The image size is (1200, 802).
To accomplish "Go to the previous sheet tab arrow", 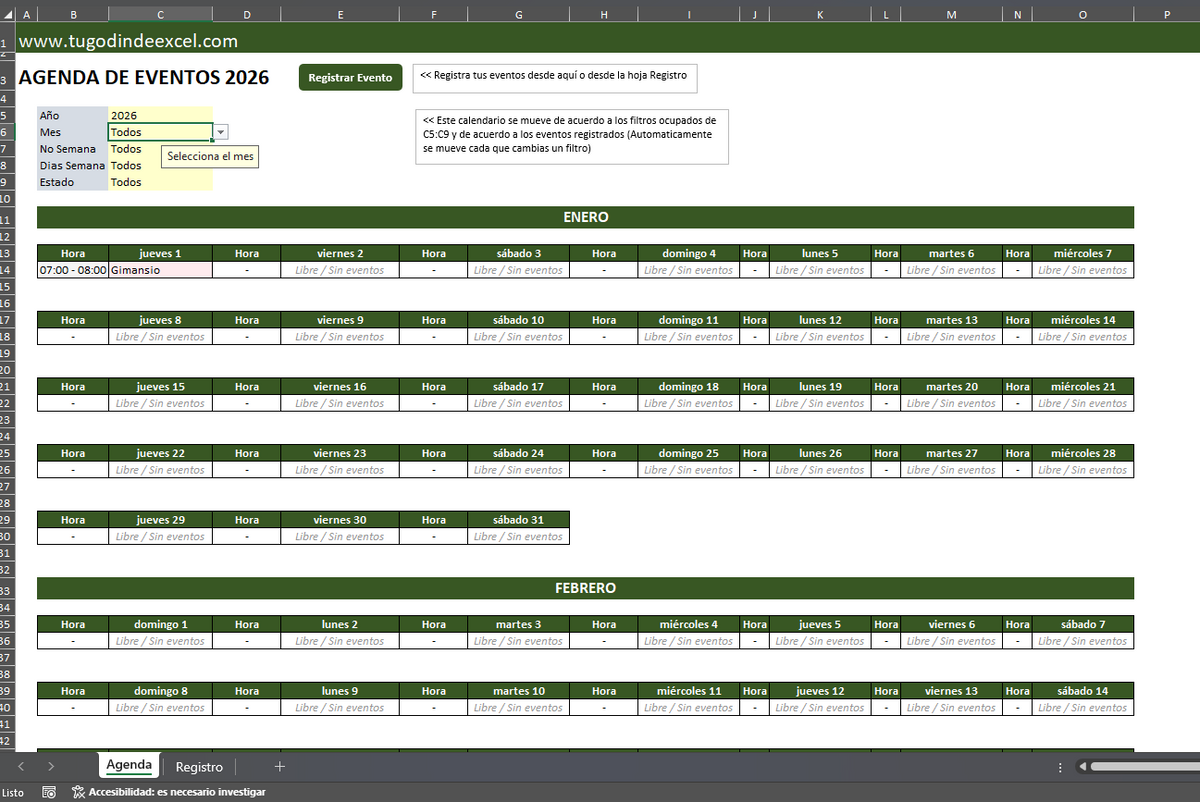I will coord(20,766).
